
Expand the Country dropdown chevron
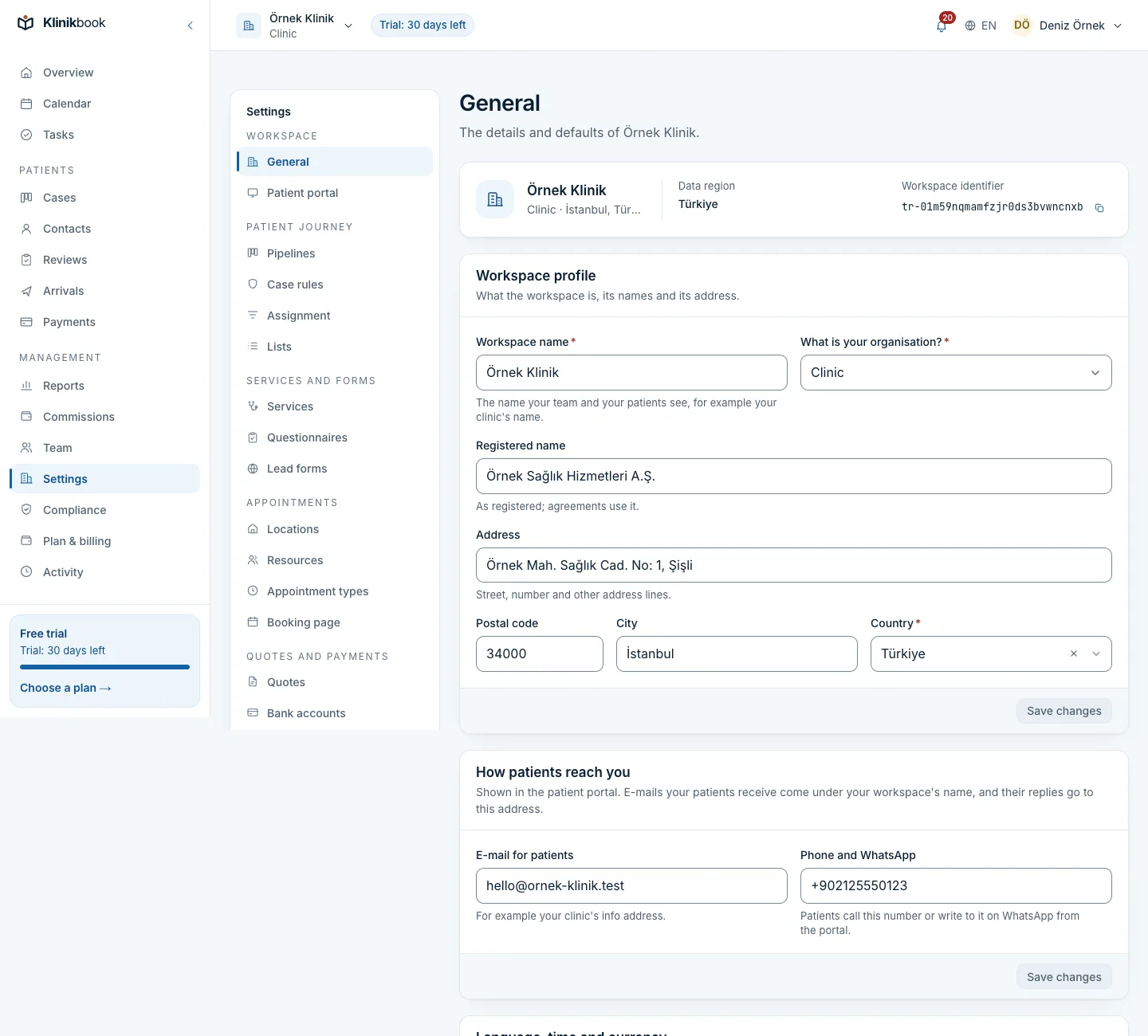pos(1096,653)
